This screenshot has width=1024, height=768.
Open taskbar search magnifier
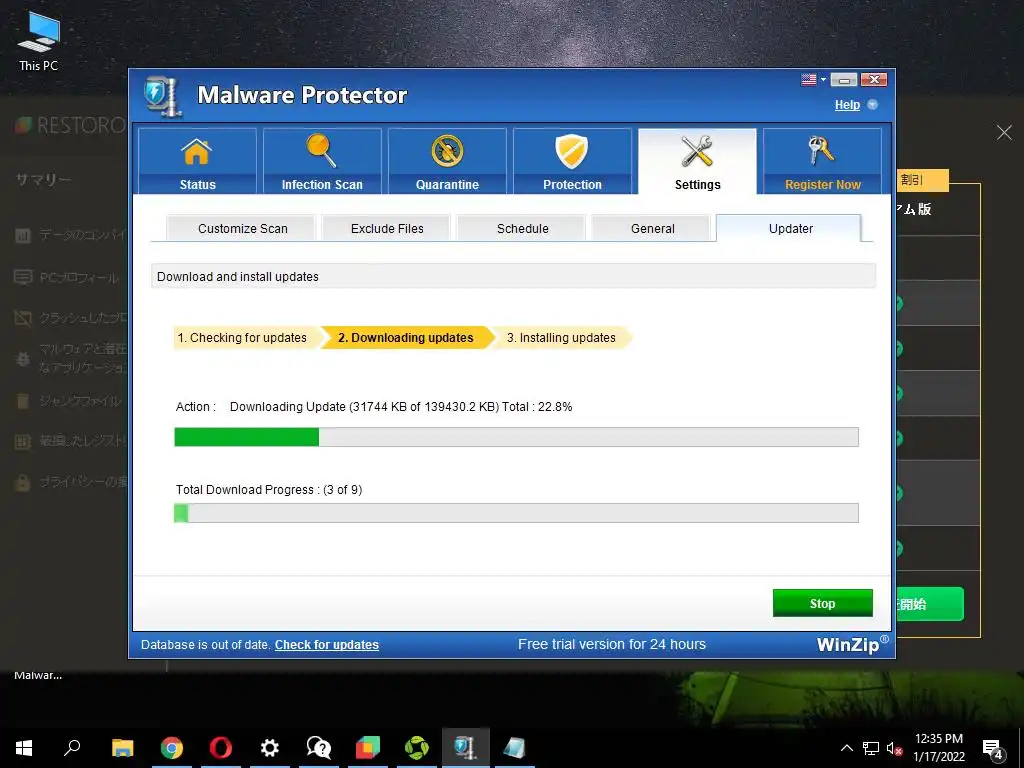point(72,748)
